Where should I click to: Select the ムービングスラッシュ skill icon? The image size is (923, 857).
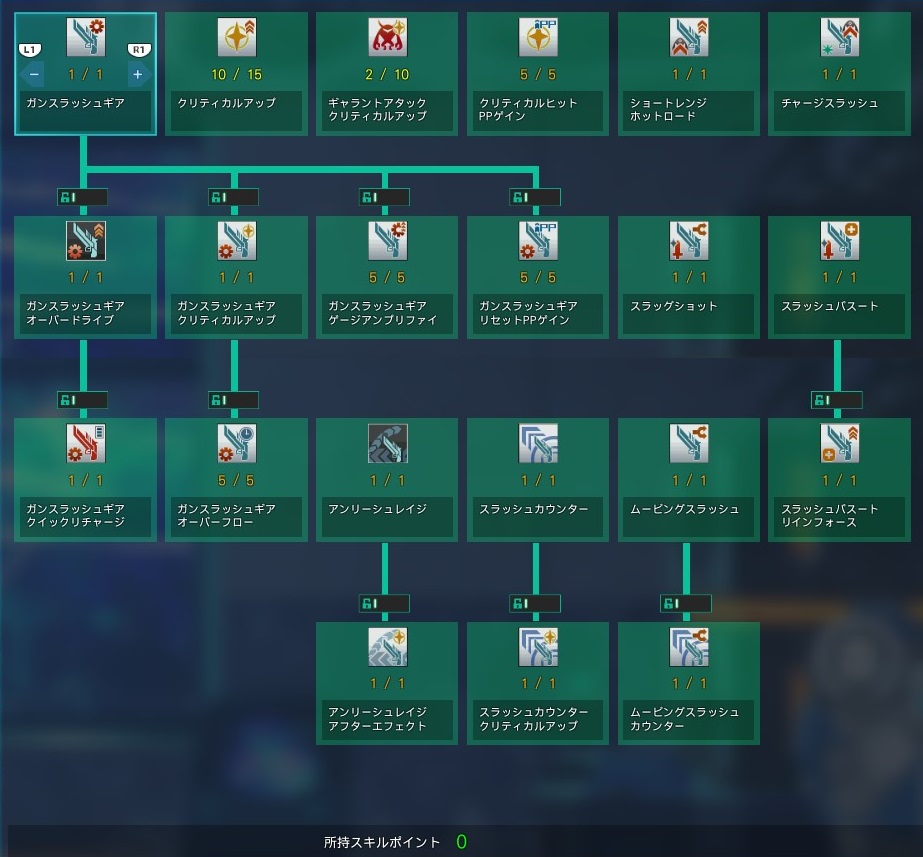(689, 444)
